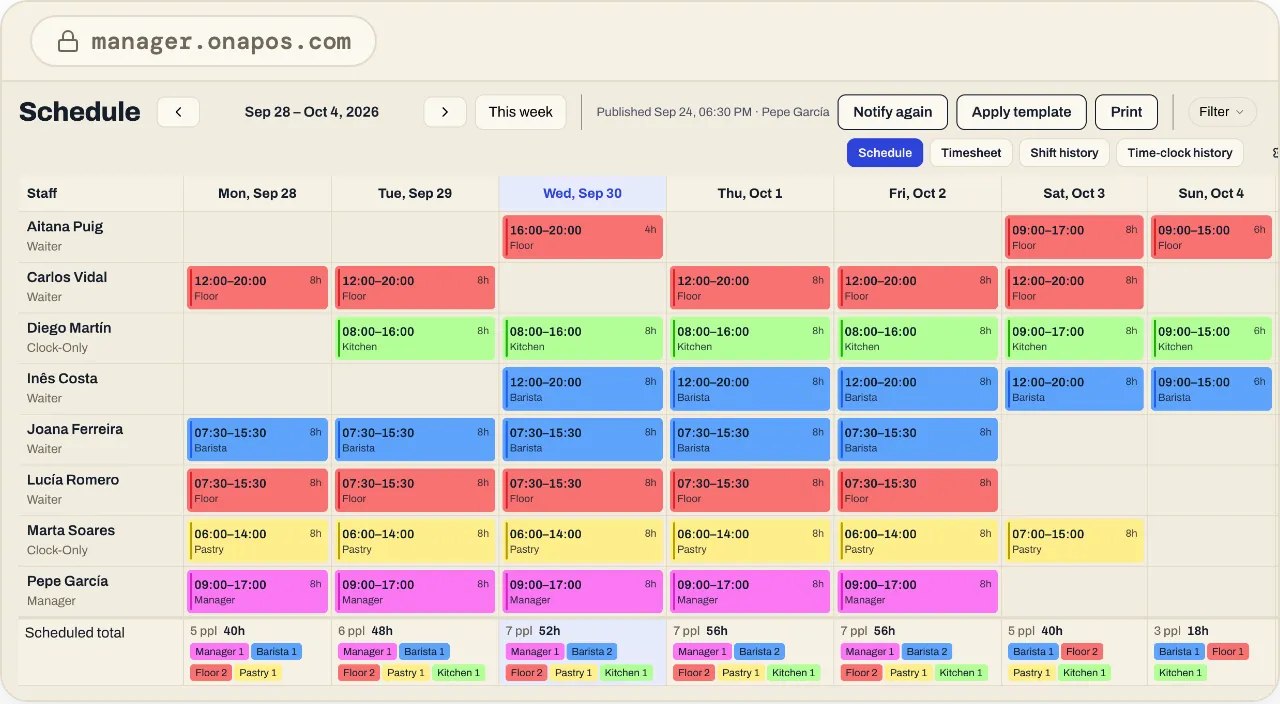Image resolution: width=1280 pixels, height=704 pixels.
Task: Open Lucía Romero's Friday 07:30–15:30 shift
Action: click(917, 491)
